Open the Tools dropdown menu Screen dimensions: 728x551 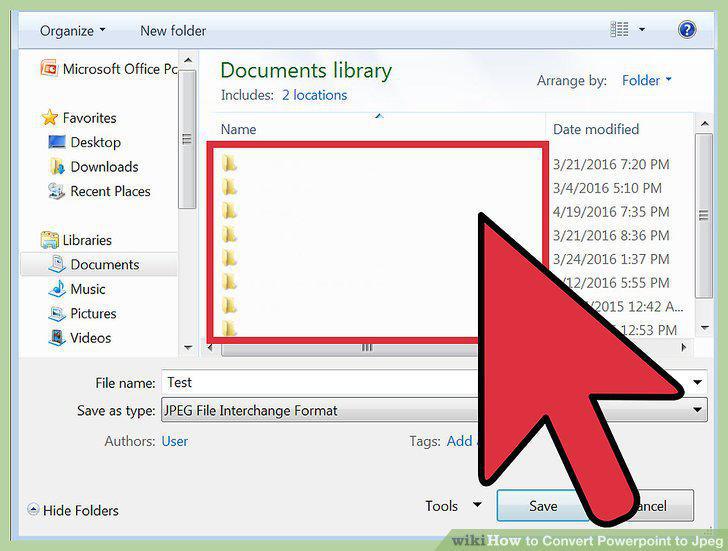point(453,506)
